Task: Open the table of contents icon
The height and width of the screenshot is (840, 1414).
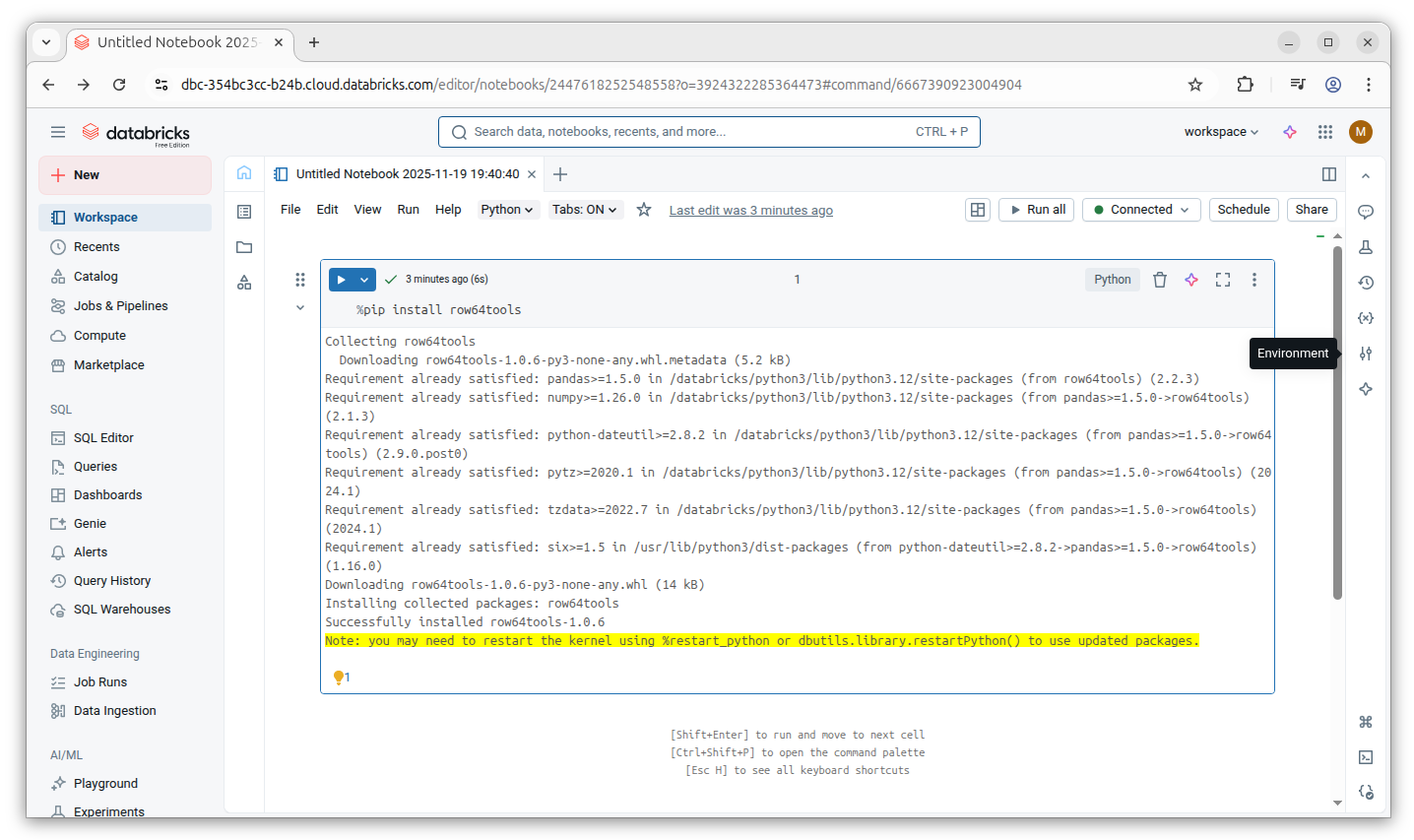Action: tap(244, 212)
